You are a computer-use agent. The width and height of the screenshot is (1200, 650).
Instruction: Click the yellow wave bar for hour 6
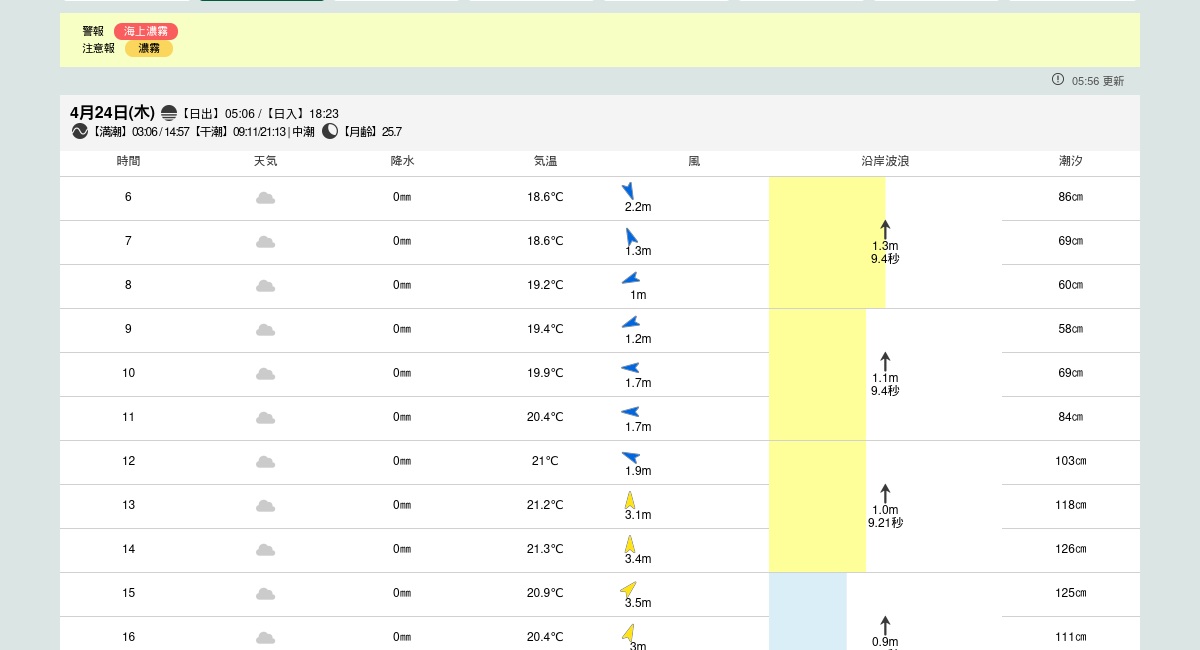(826, 198)
